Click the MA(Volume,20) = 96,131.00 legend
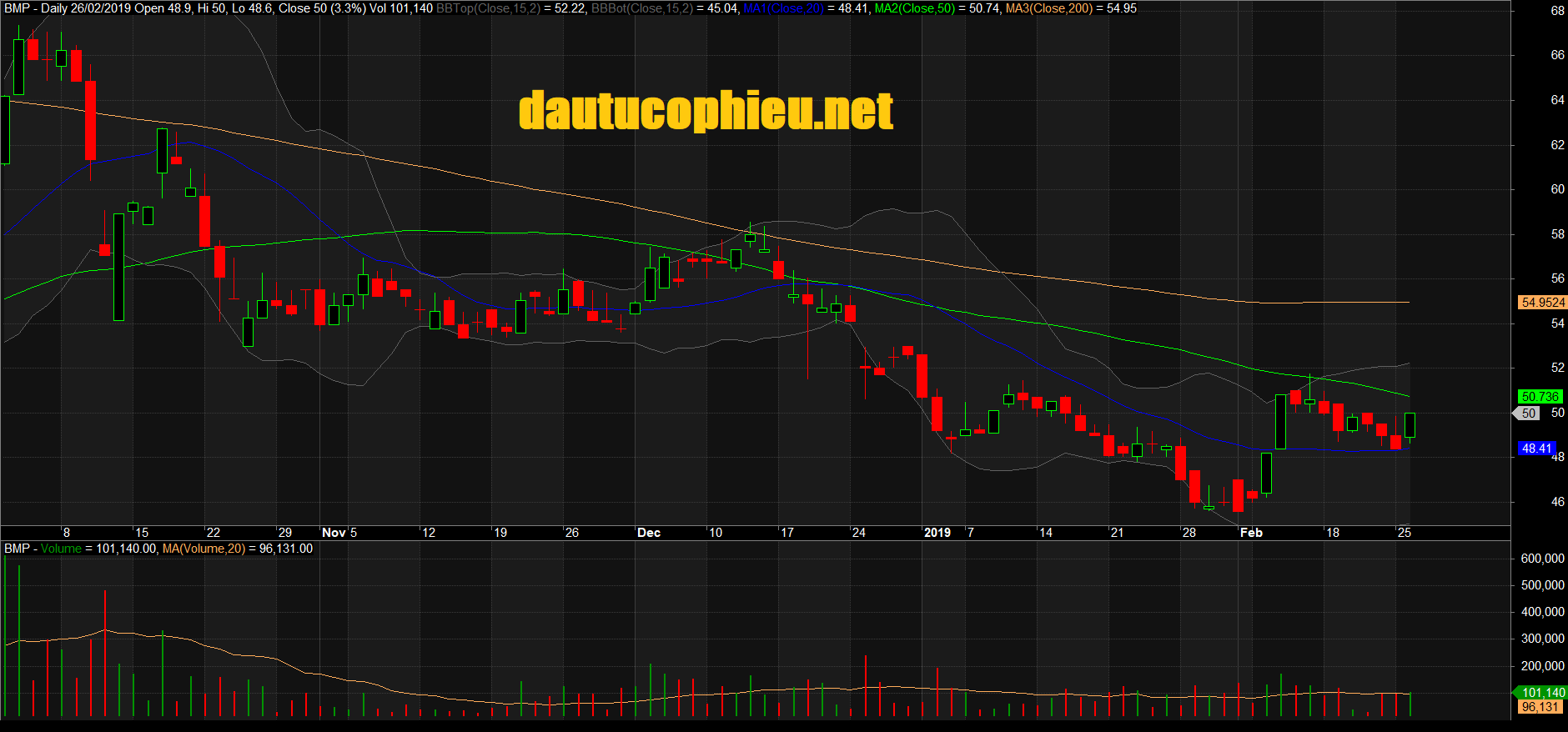 238,549
